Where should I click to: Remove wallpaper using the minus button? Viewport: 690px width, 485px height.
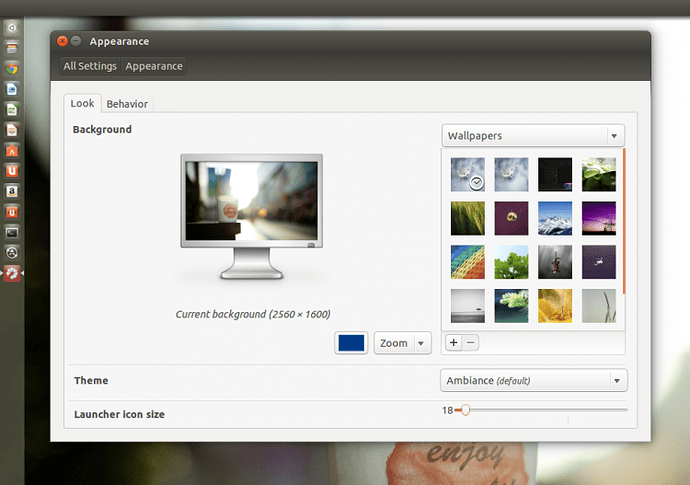tap(471, 342)
